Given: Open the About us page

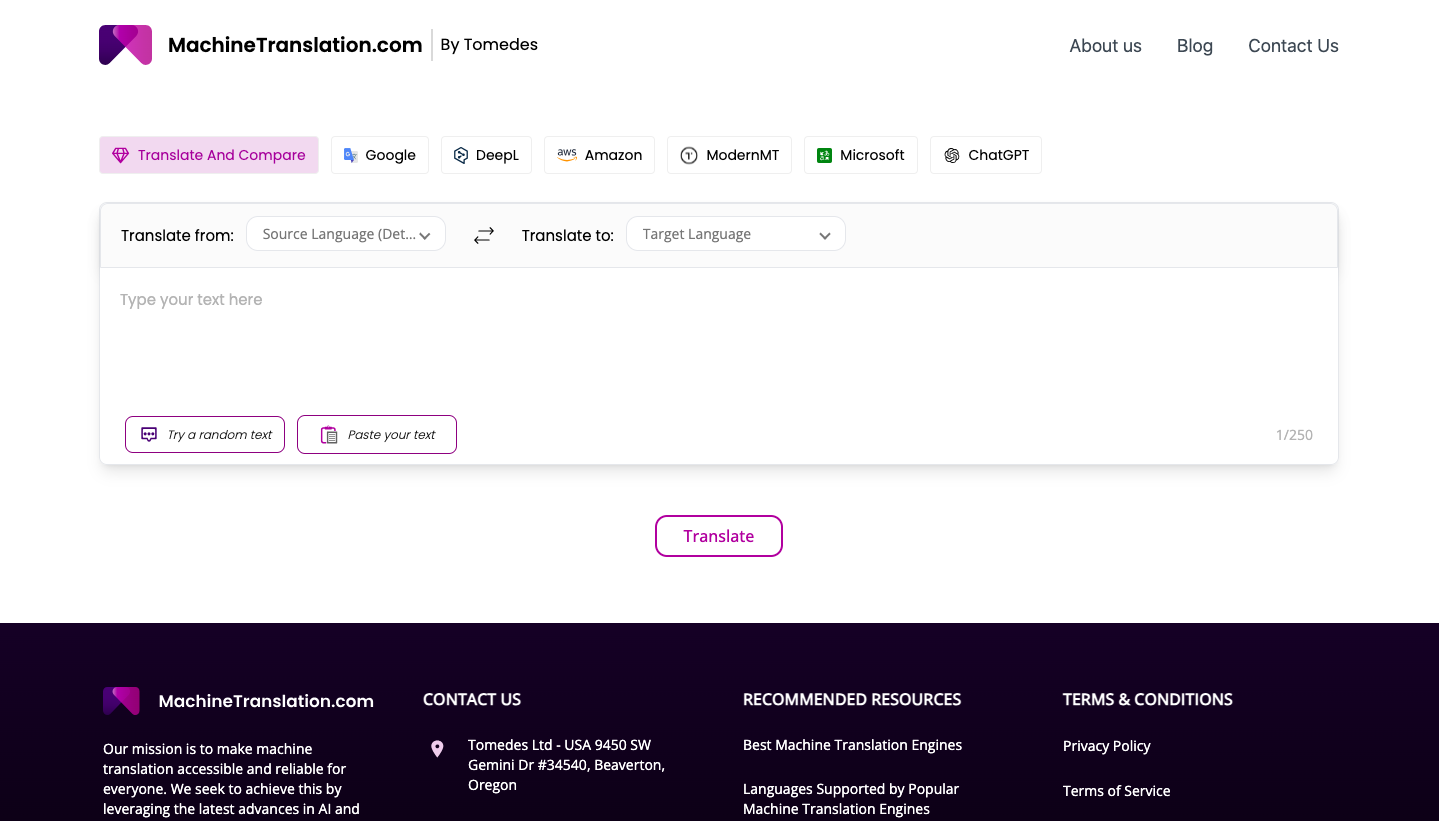Looking at the screenshot, I should point(1105,46).
